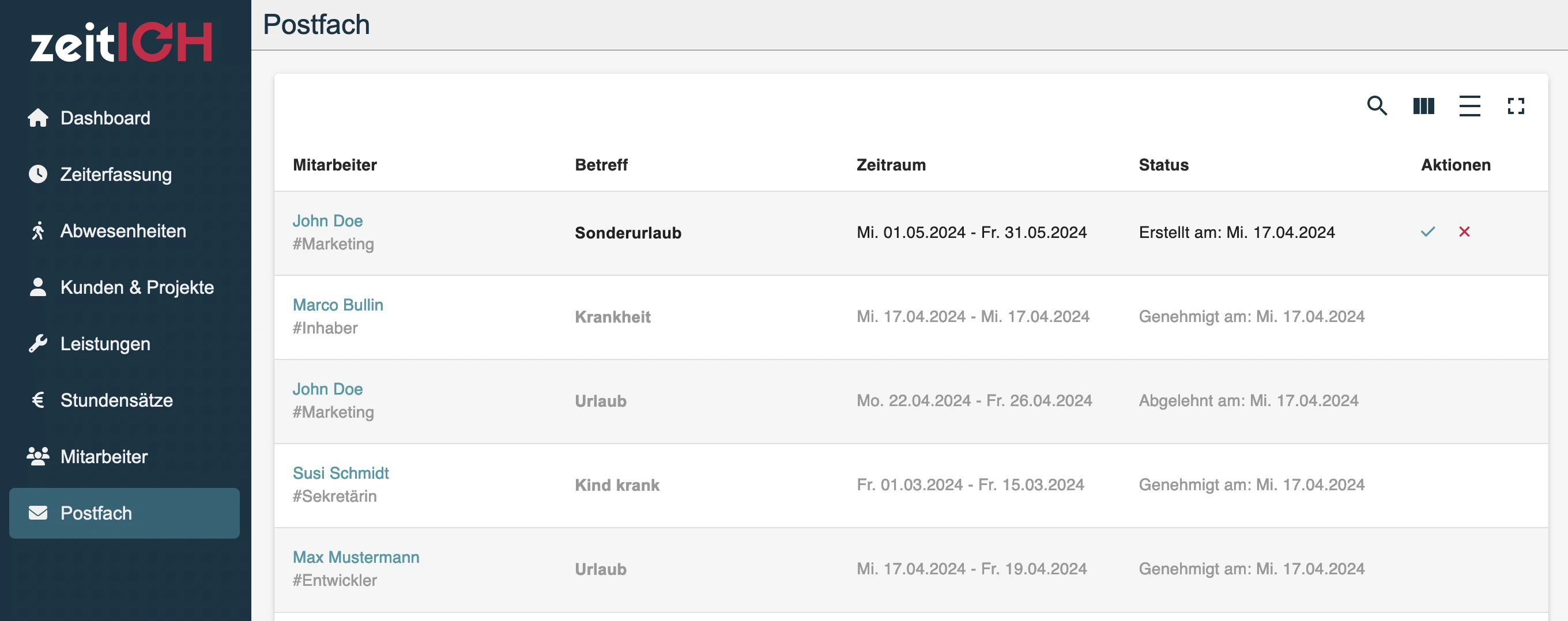Screen dimensions: 1568x621
Task: Open Marco Bullin employee link
Action: tap(338, 305)
